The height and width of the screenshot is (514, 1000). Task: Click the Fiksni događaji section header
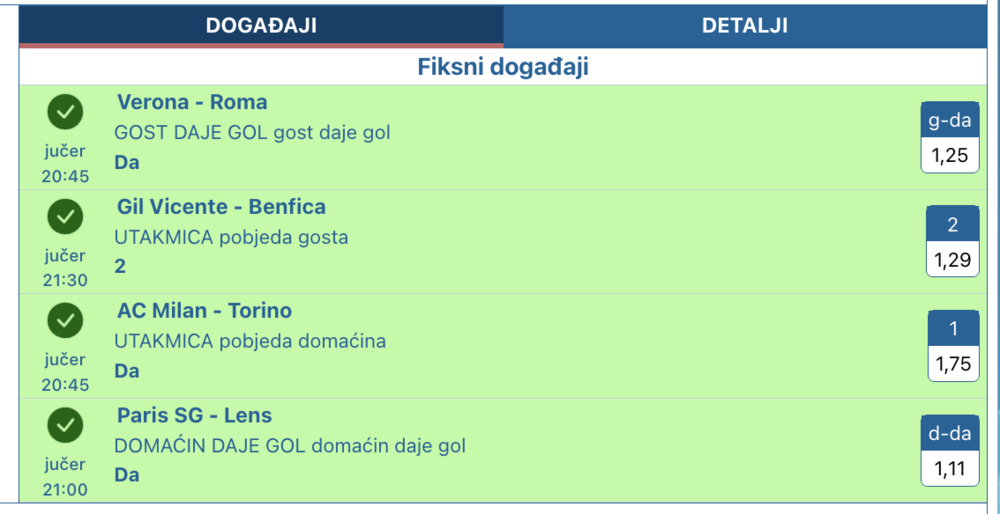(503, 67)
